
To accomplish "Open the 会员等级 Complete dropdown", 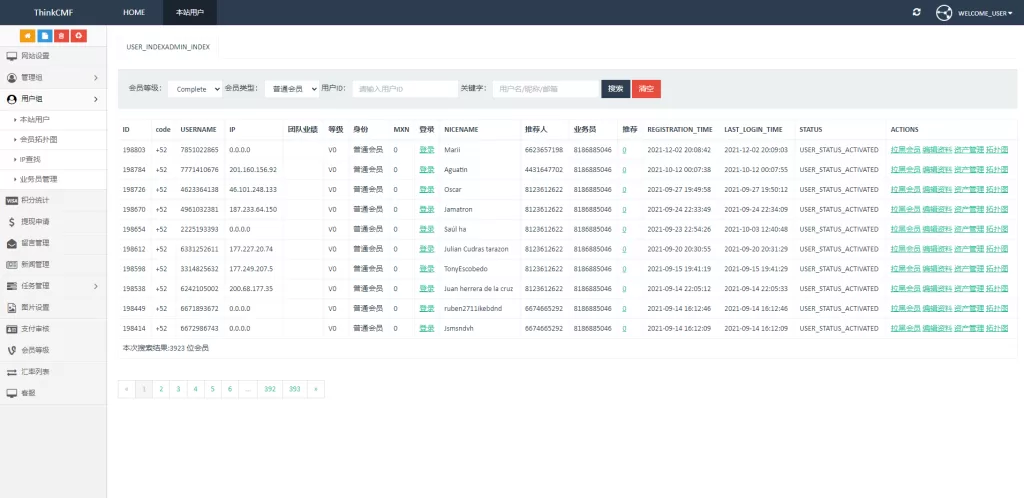I will tap(194, 89).
